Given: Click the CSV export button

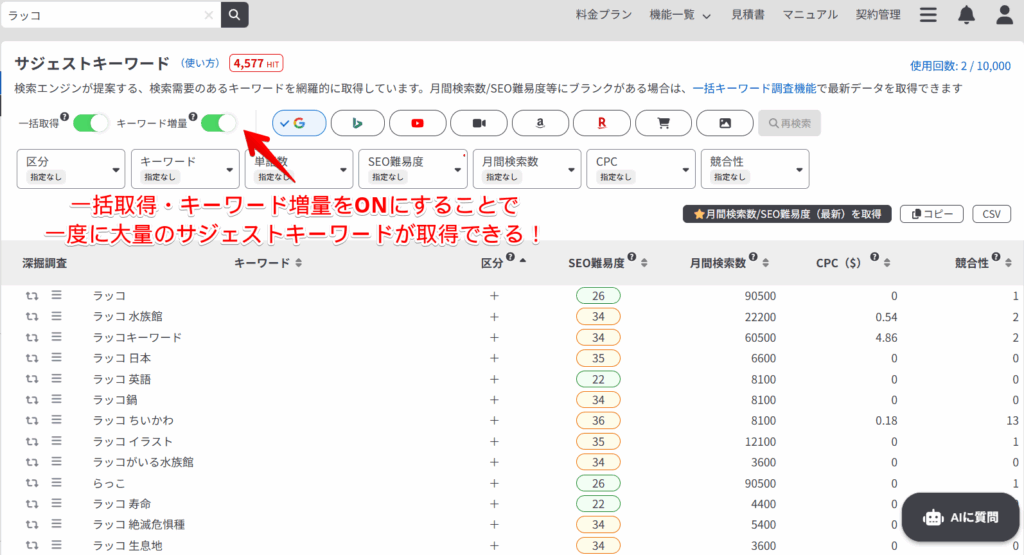Looking at the screenshot, I should tap(991, 214).
